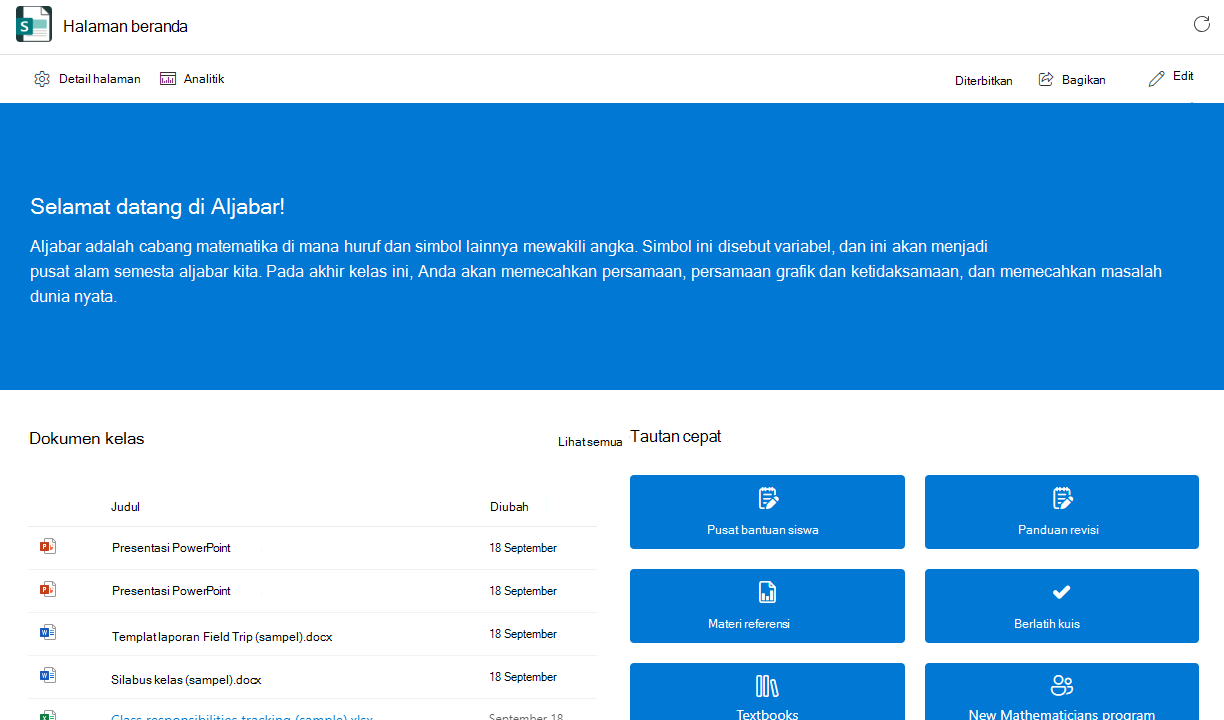Click the date of Templat laporan row

[x=523, y=634]
